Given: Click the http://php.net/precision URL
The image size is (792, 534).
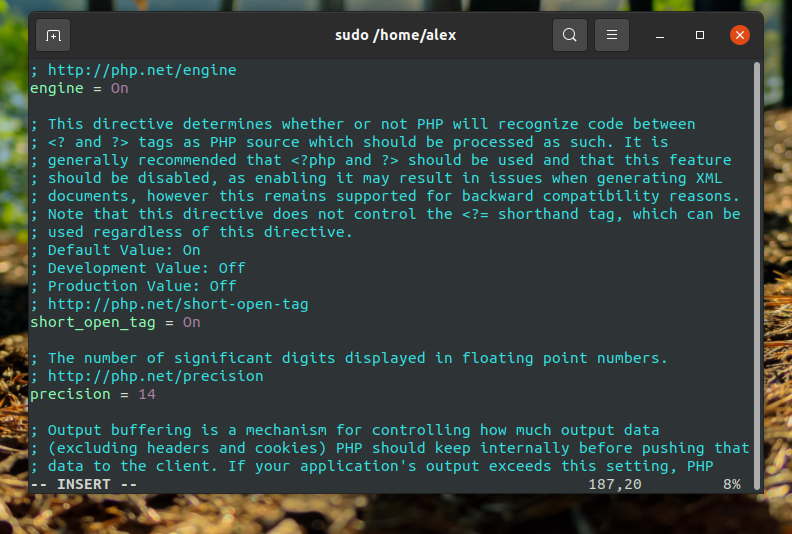Looking at the screenshot, I should (156, 376).
